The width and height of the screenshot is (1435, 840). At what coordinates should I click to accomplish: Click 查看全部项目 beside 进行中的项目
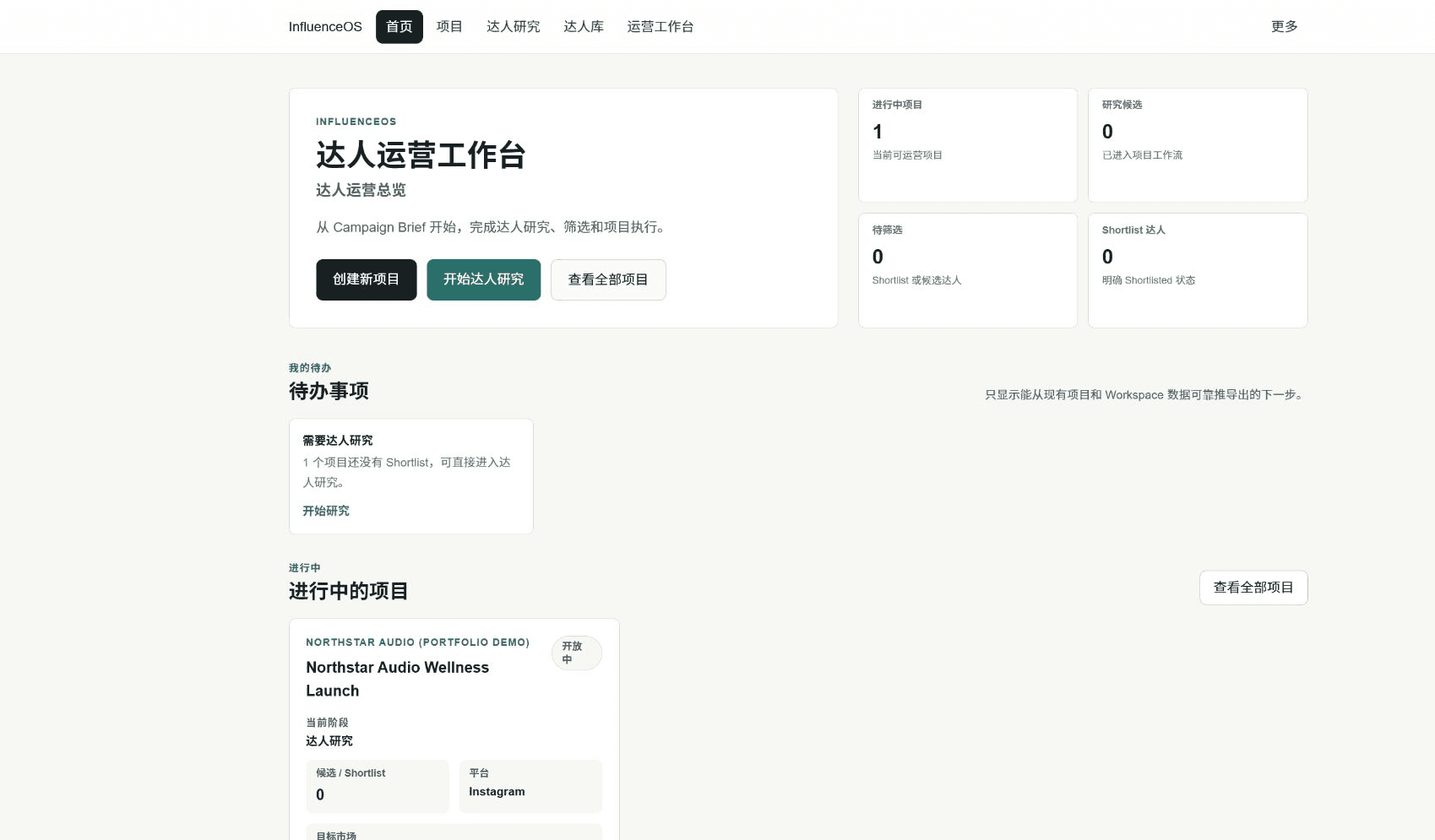pyautogui.click(x=1253, y=588)
